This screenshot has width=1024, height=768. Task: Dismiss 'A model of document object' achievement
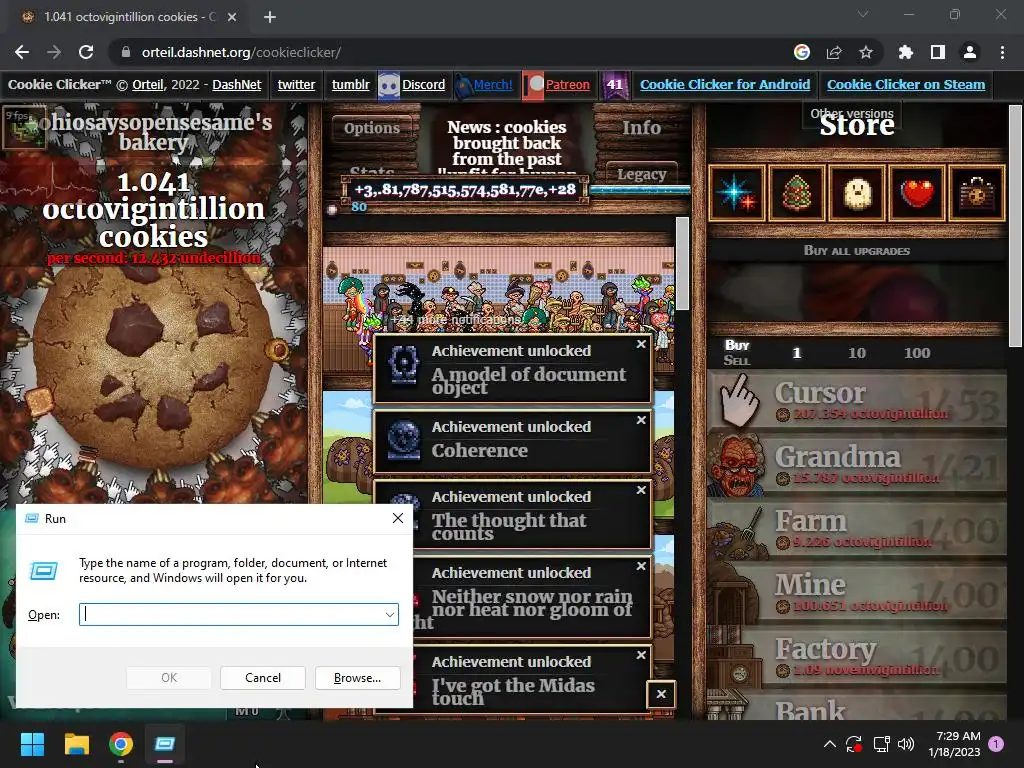641,344
